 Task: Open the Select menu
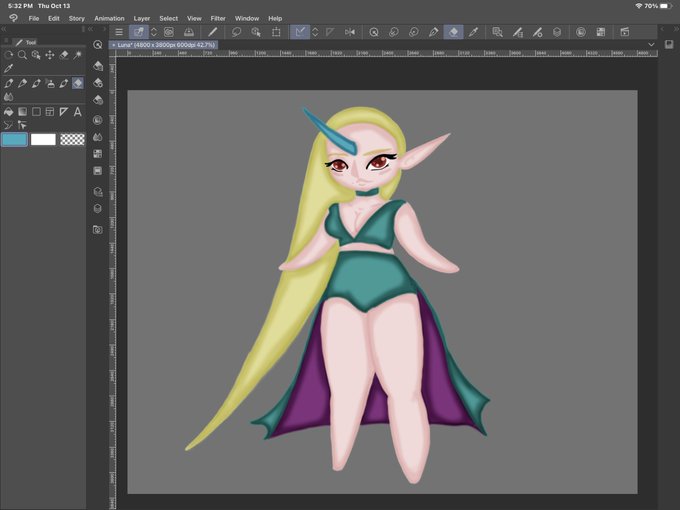[169, 18]
